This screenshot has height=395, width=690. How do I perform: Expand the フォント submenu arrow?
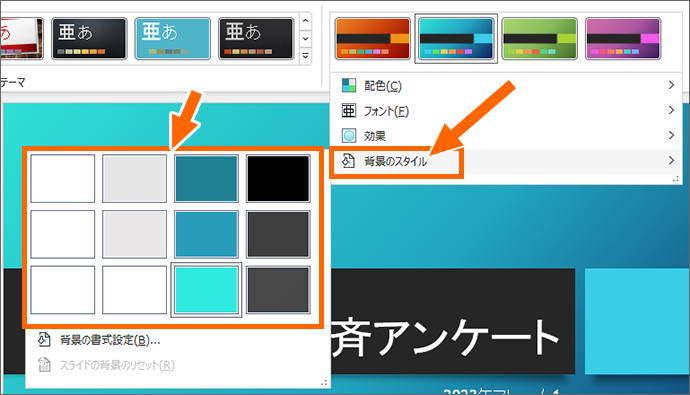click(671, 110)
